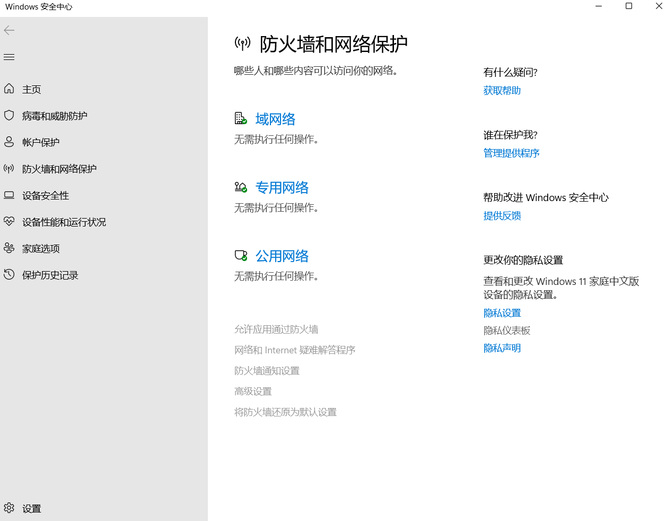This screenshot has width=666, height=521.
Task: Open 隐私声明 link
Action: click(x=502, y=348)
